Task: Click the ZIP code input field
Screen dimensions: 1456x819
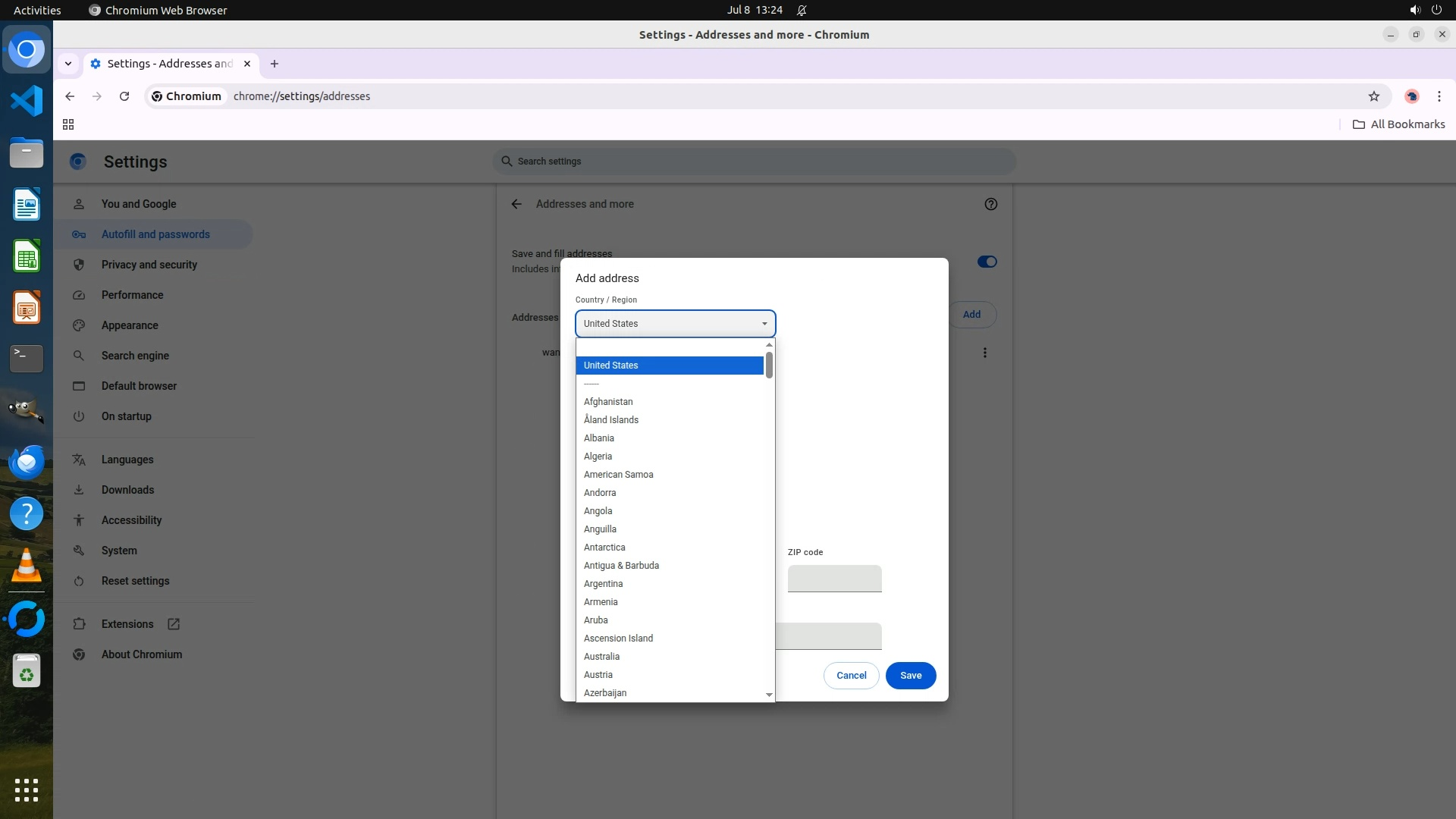Action: [x=834, y=579]
